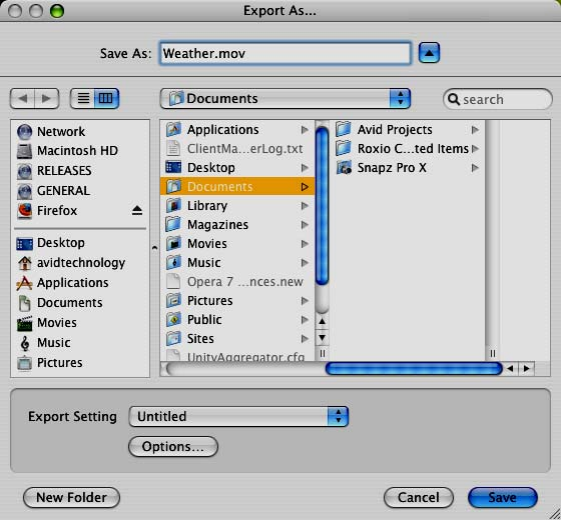The height and width of the screenshot is (520, 561).
Task: Open the Export Setting dropdown
Action: [239, 417]
